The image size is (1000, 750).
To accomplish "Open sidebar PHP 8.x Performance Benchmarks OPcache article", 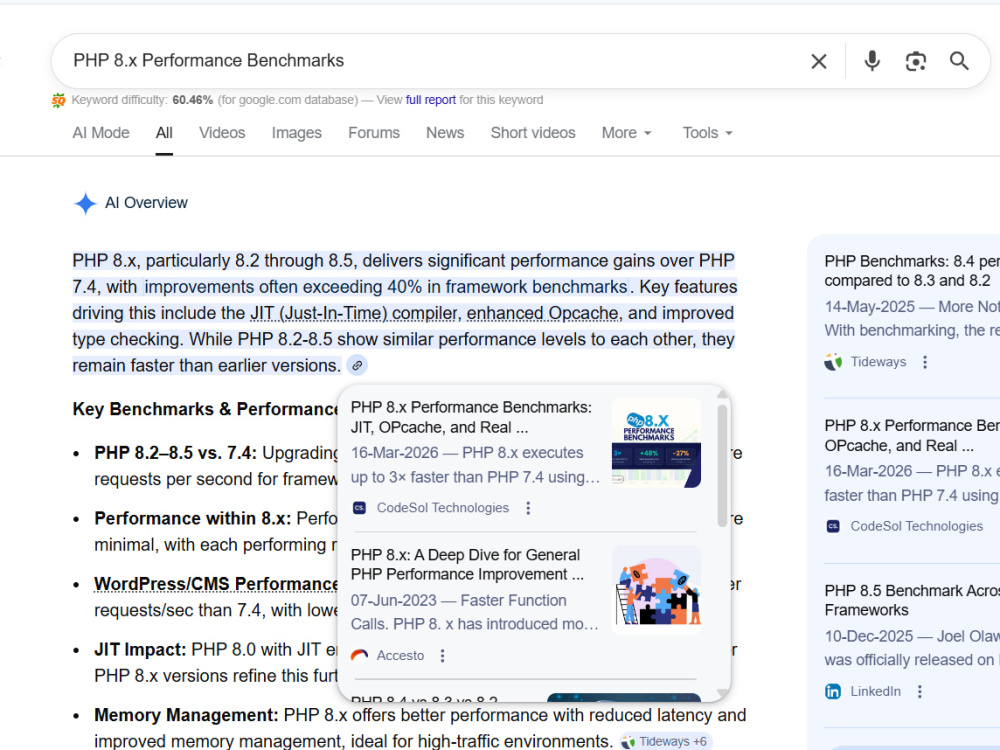I will point(912,436).
